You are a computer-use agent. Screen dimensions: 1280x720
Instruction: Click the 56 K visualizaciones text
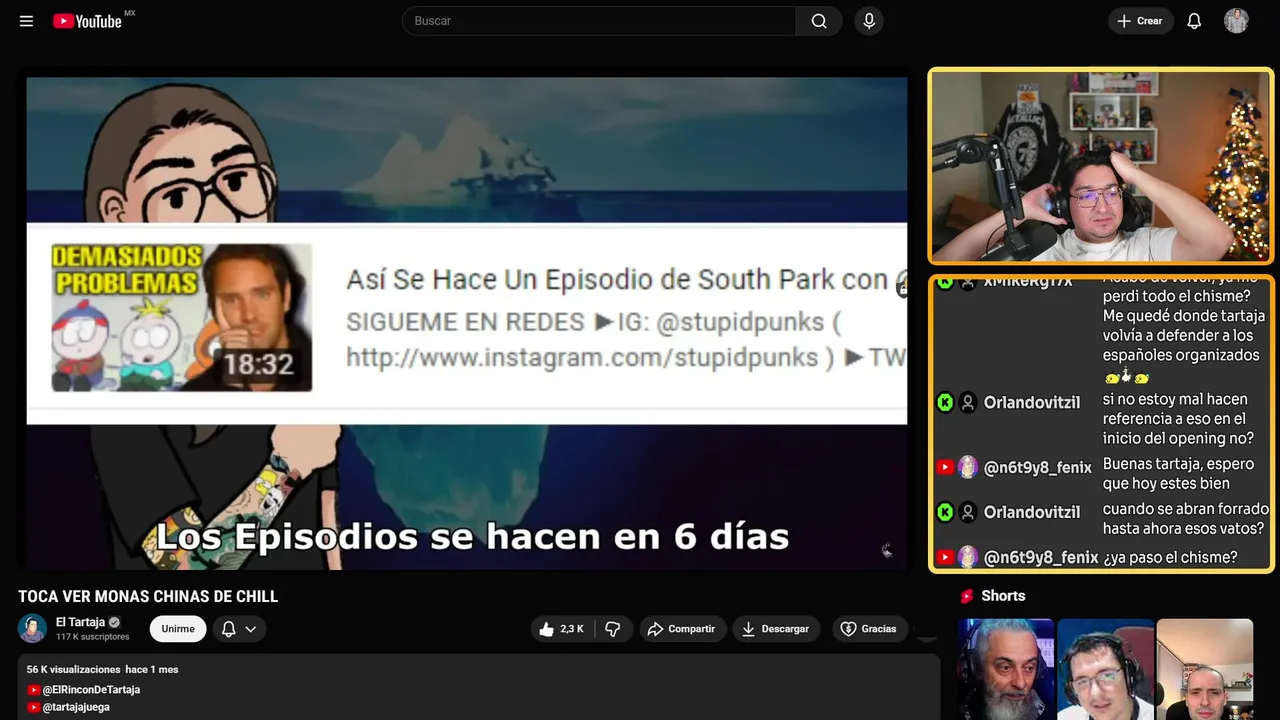tap(74, 669)
